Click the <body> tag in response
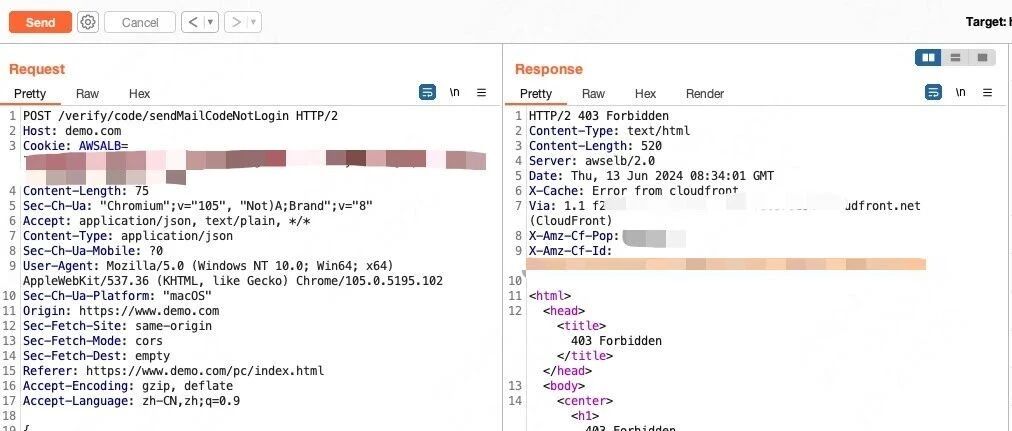 (x=563, y=386)
